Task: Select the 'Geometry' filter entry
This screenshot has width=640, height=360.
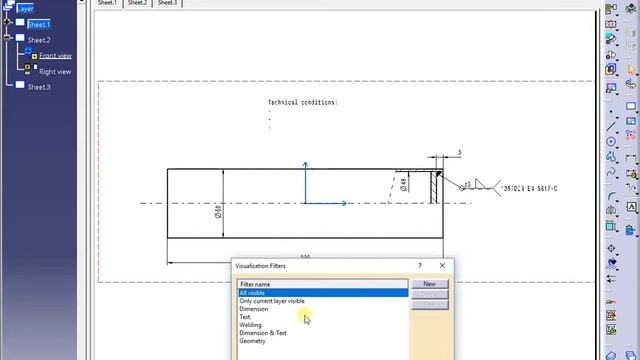Action: tap(323, 341)
